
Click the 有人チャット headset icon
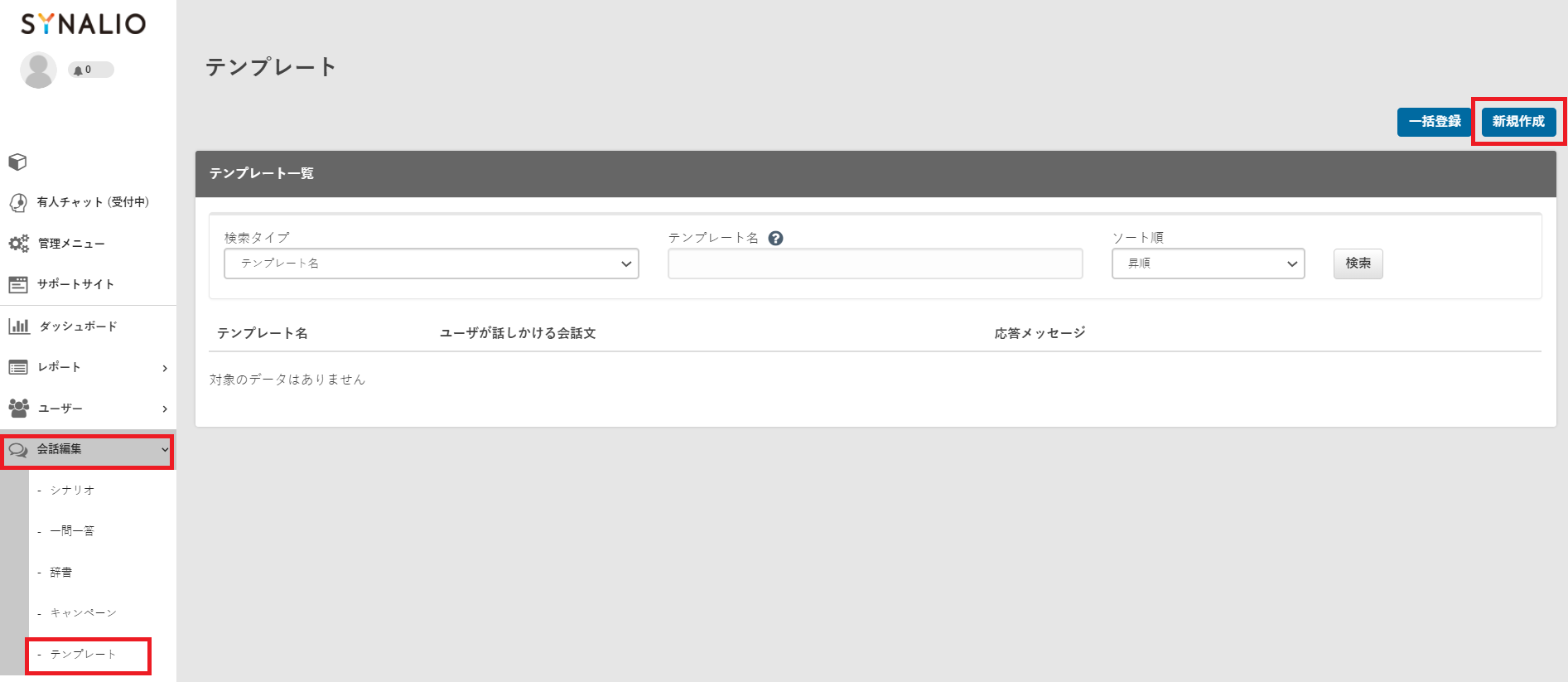tap(18, 202)
